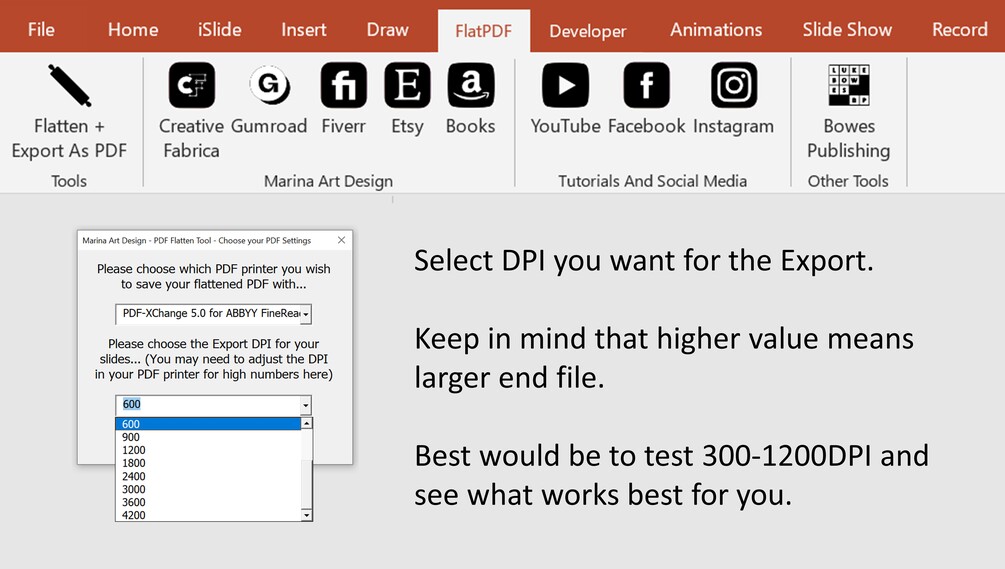This screenshot has height=569, width=1005.
Task: Select 4200 in the DPI list
Action: [x=208, y=515]
